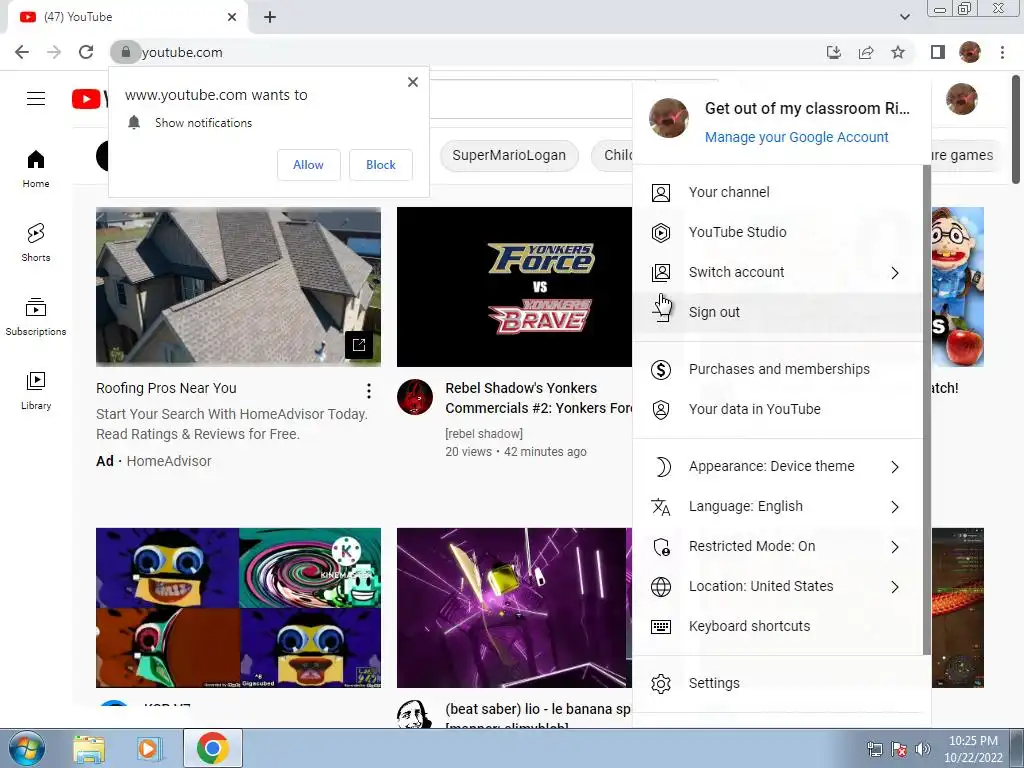Click the install app icon in address bar
Image resolution: width=1024 pixels, height=768 pixels.
tap(834, 52)
